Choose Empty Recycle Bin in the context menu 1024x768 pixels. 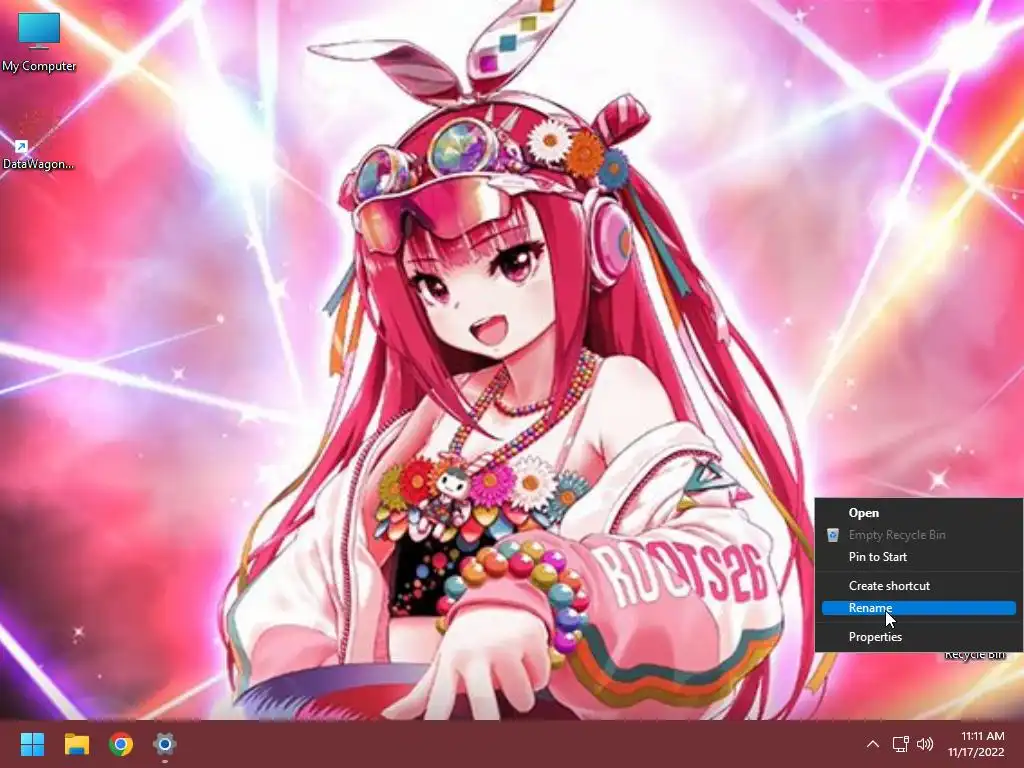click(918, 535)
